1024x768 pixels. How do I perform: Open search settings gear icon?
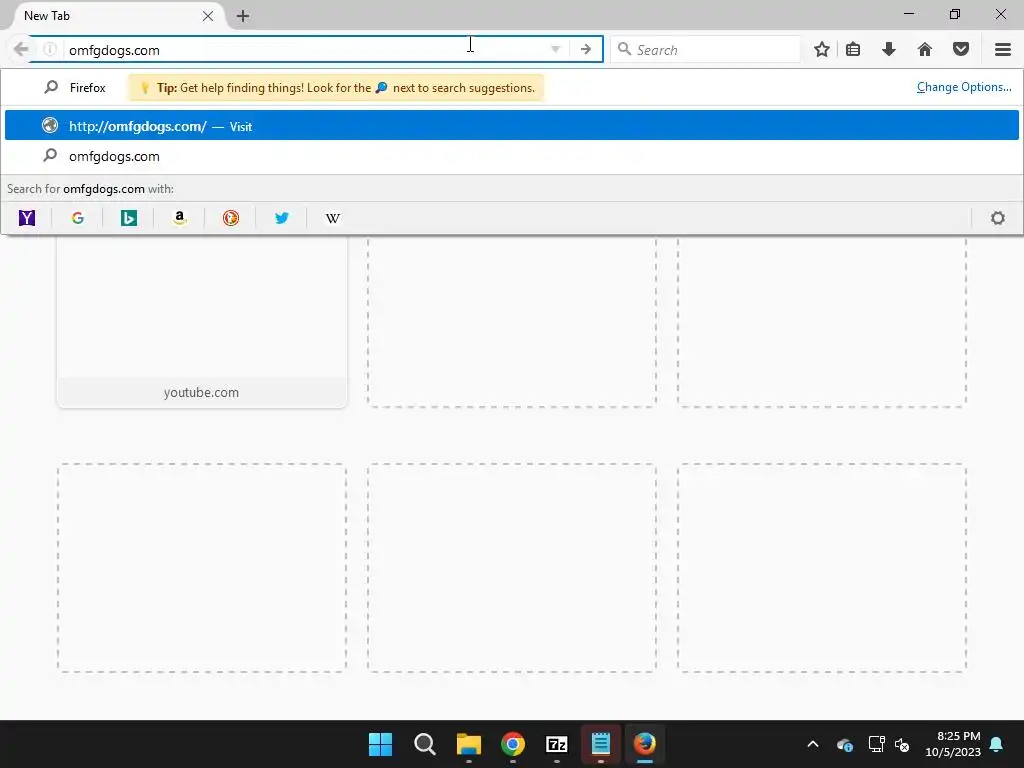point(997,218)
